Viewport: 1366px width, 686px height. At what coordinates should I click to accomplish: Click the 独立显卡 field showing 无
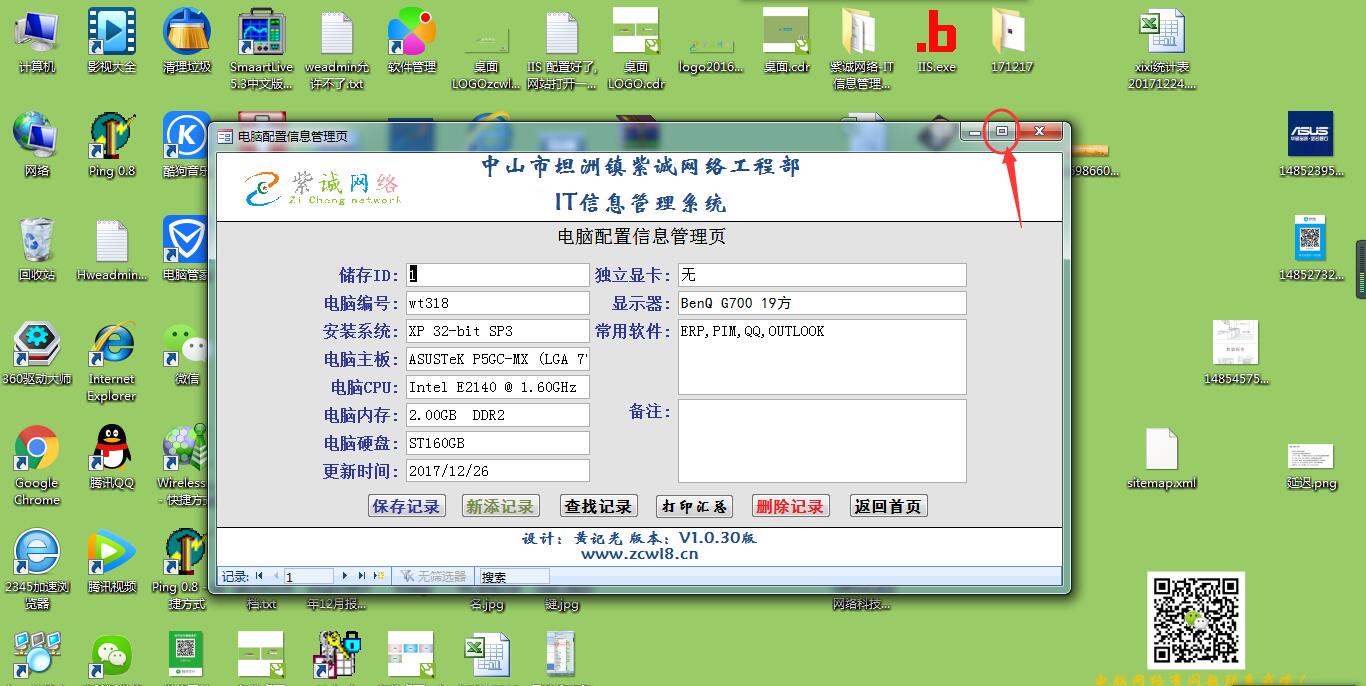pos(822,275)
